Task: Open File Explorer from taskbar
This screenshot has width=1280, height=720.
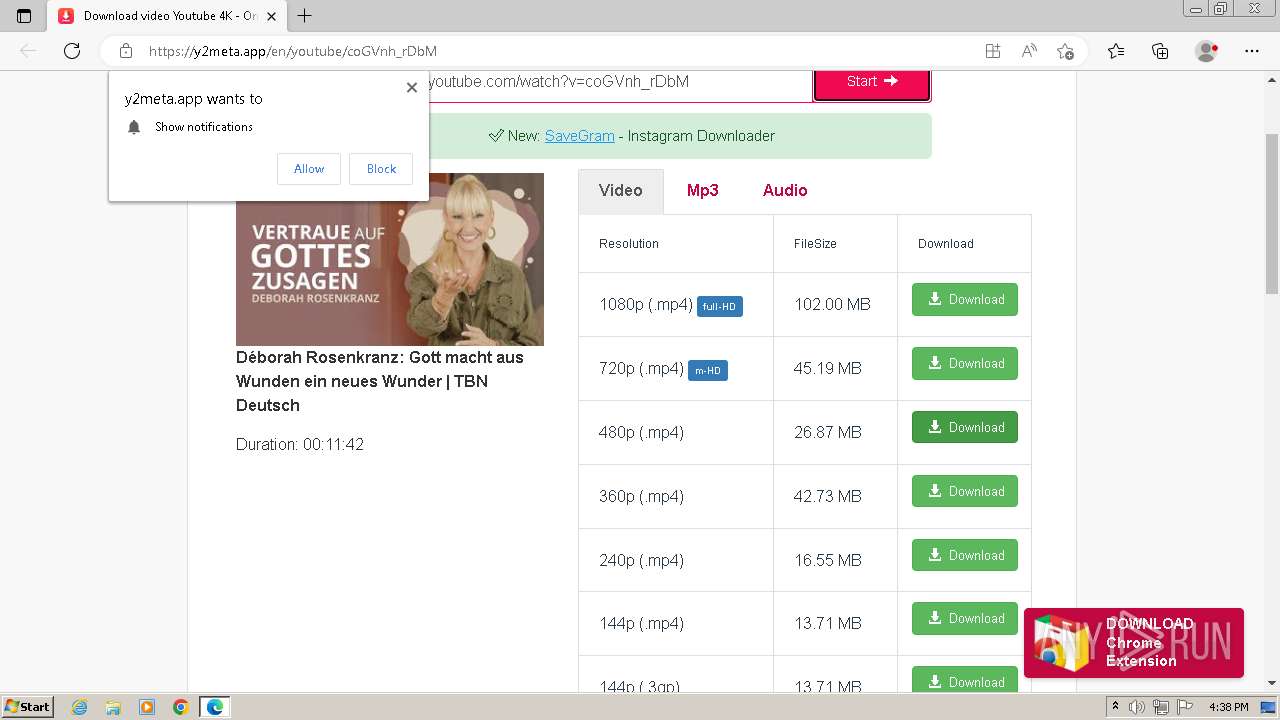Action: 113,707
